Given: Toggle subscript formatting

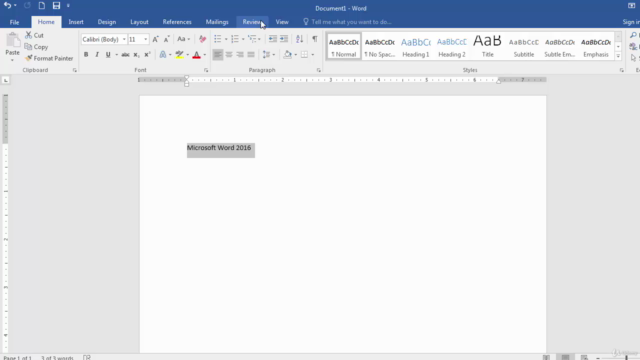Looking at the screenshot, I should pyautogui.click(x=136, y=54).
